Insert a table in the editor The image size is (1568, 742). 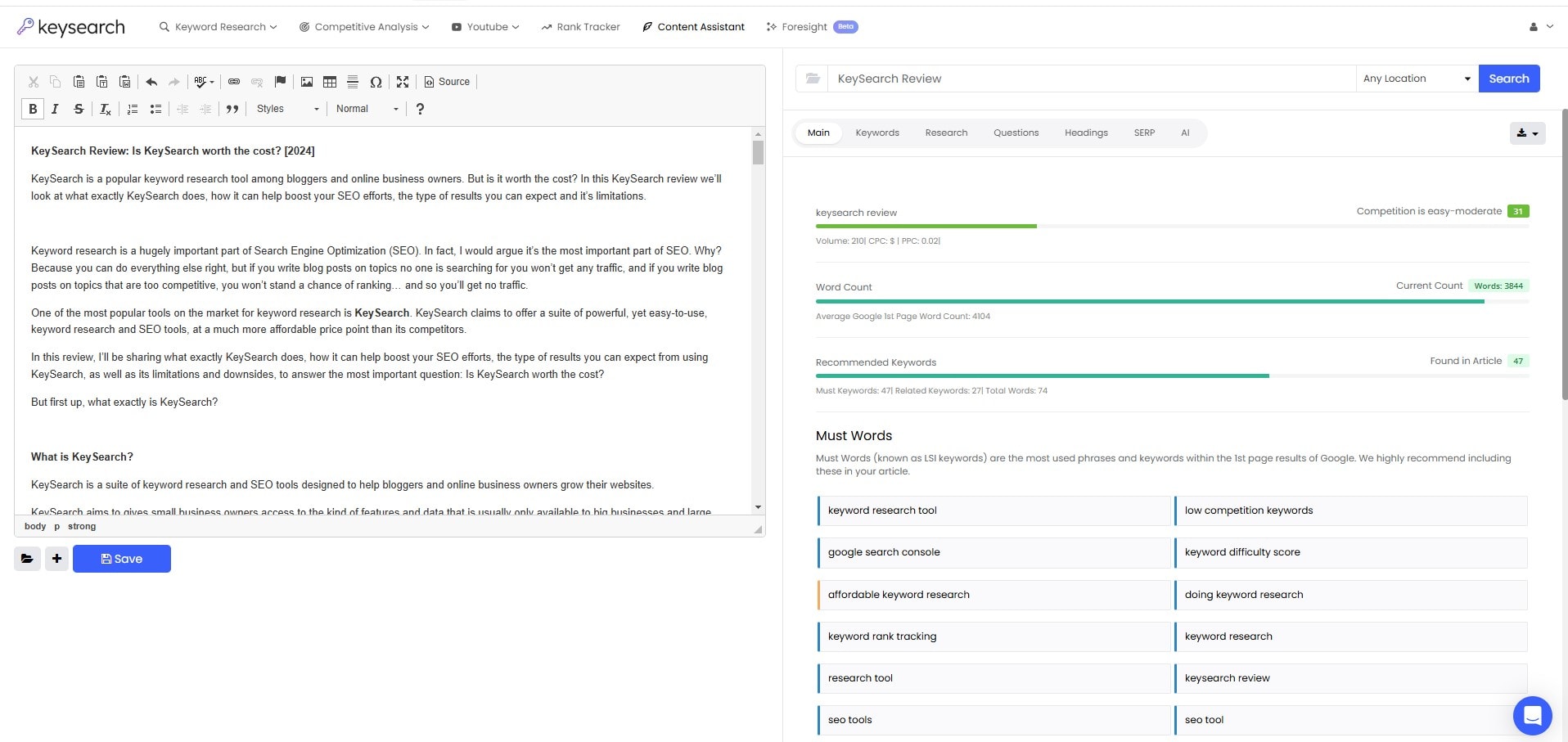point(329,82)
